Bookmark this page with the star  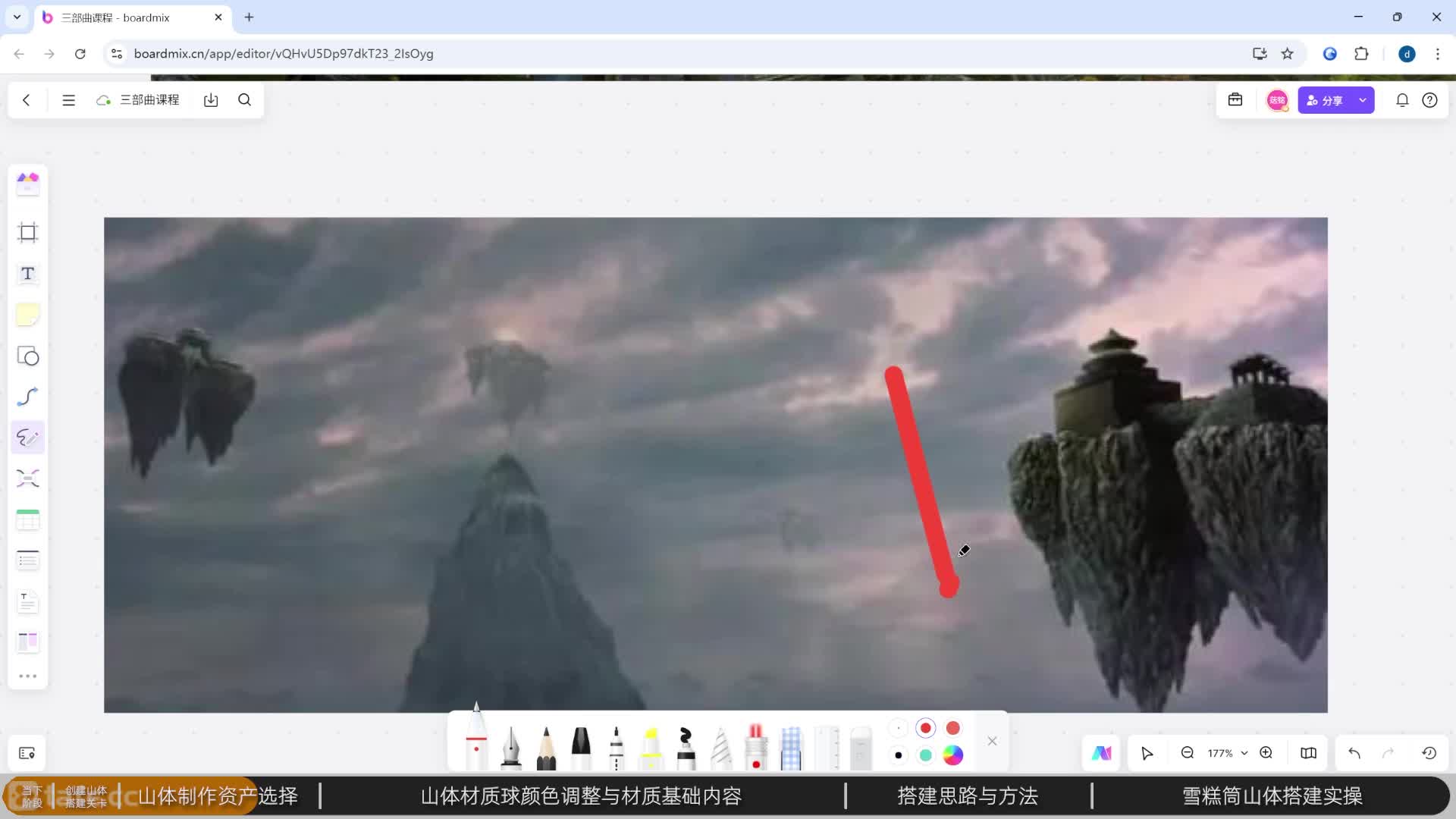[1288, 54]
